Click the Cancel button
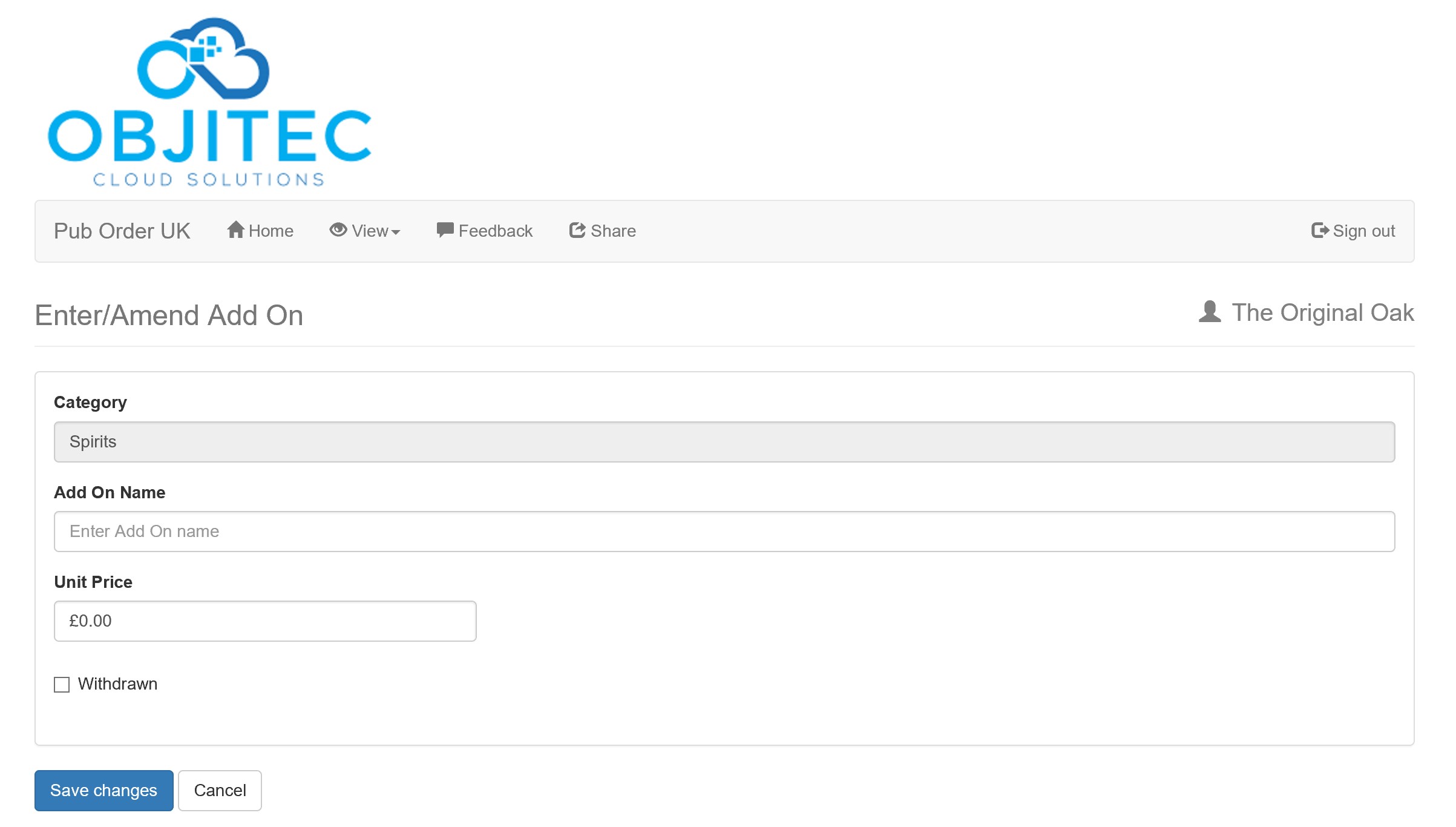1456x827 pixels. click(x=219, y=790)
